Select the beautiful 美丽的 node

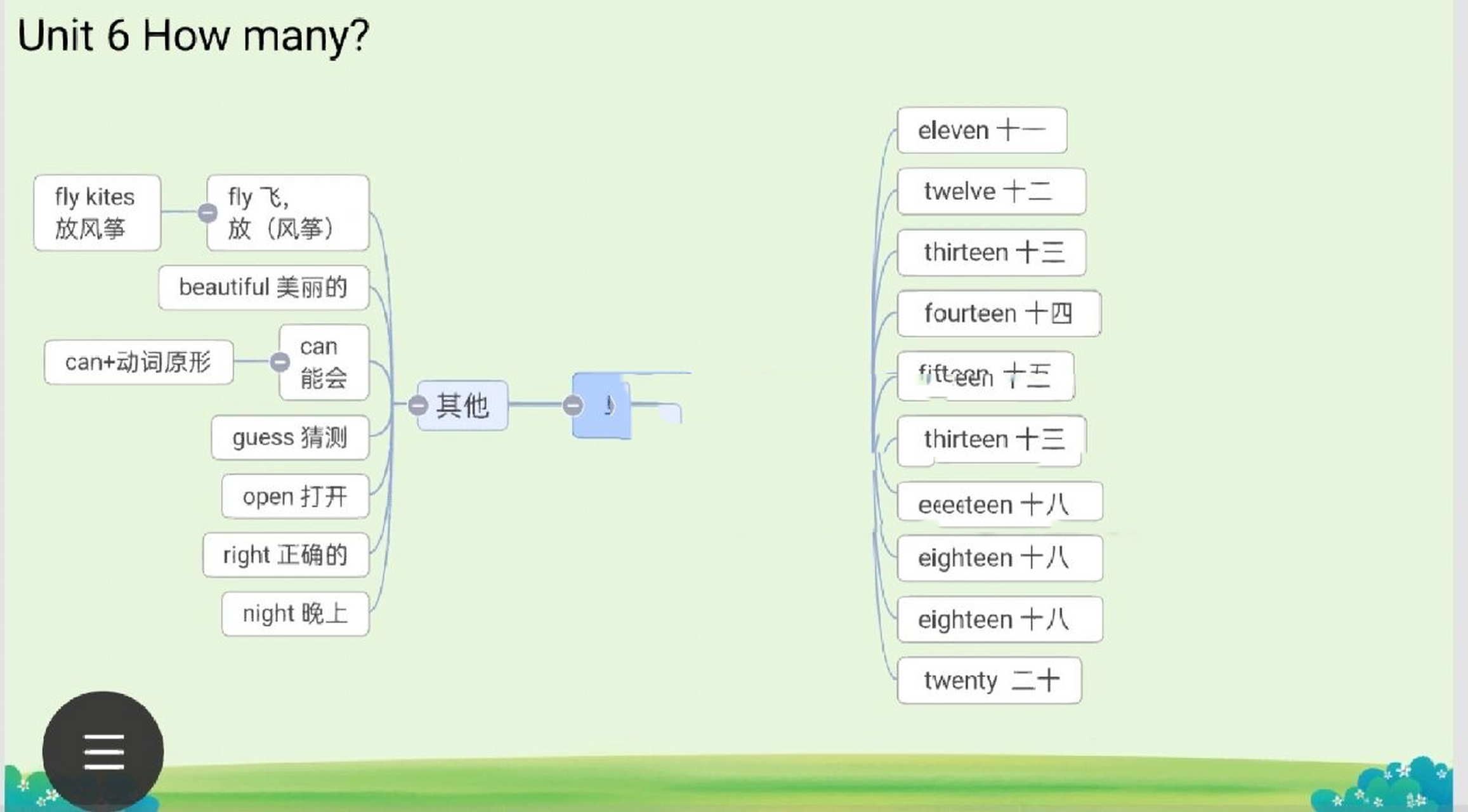[x=263, y=287]
